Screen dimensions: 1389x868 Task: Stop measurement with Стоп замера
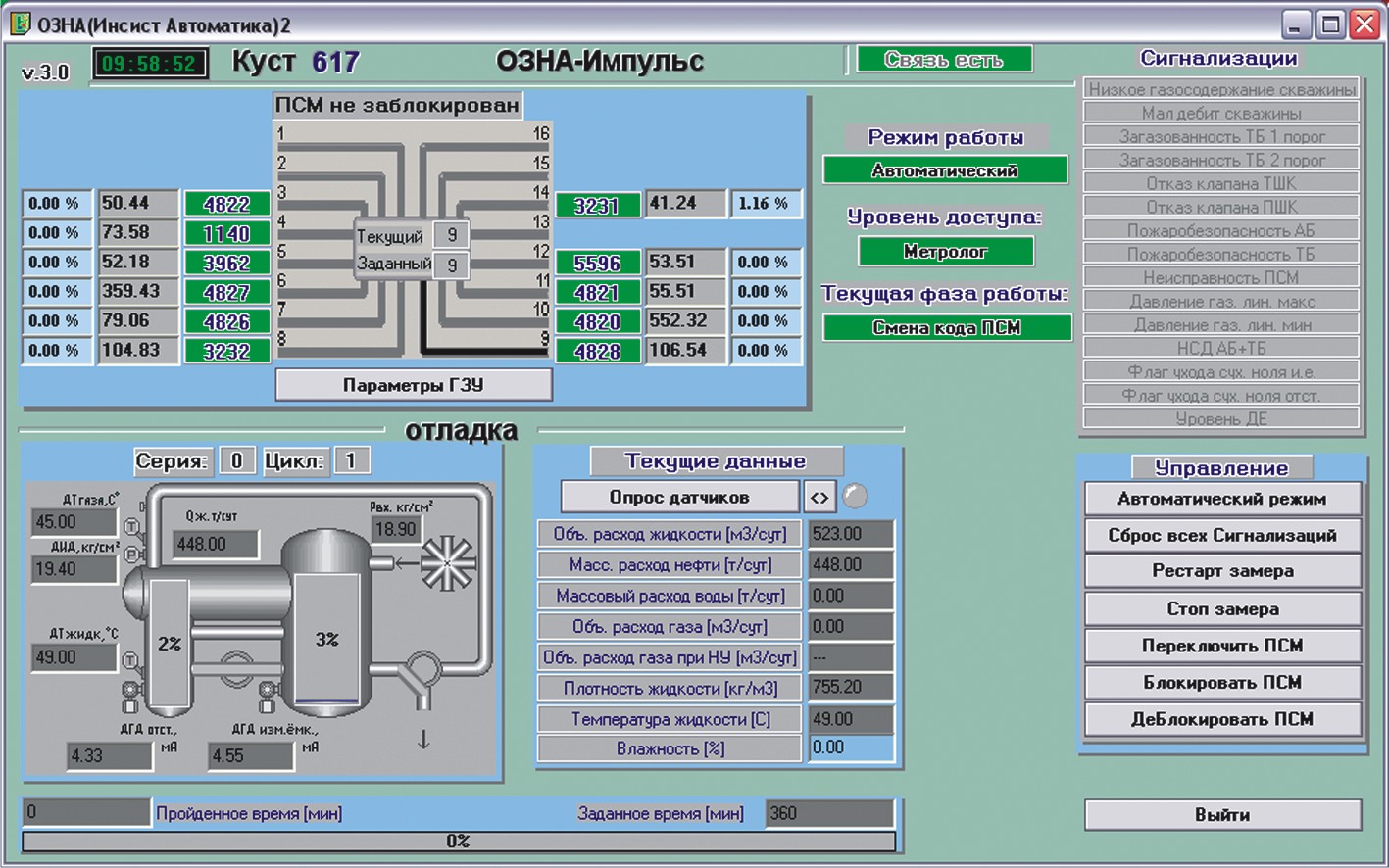click(1222, 608)
